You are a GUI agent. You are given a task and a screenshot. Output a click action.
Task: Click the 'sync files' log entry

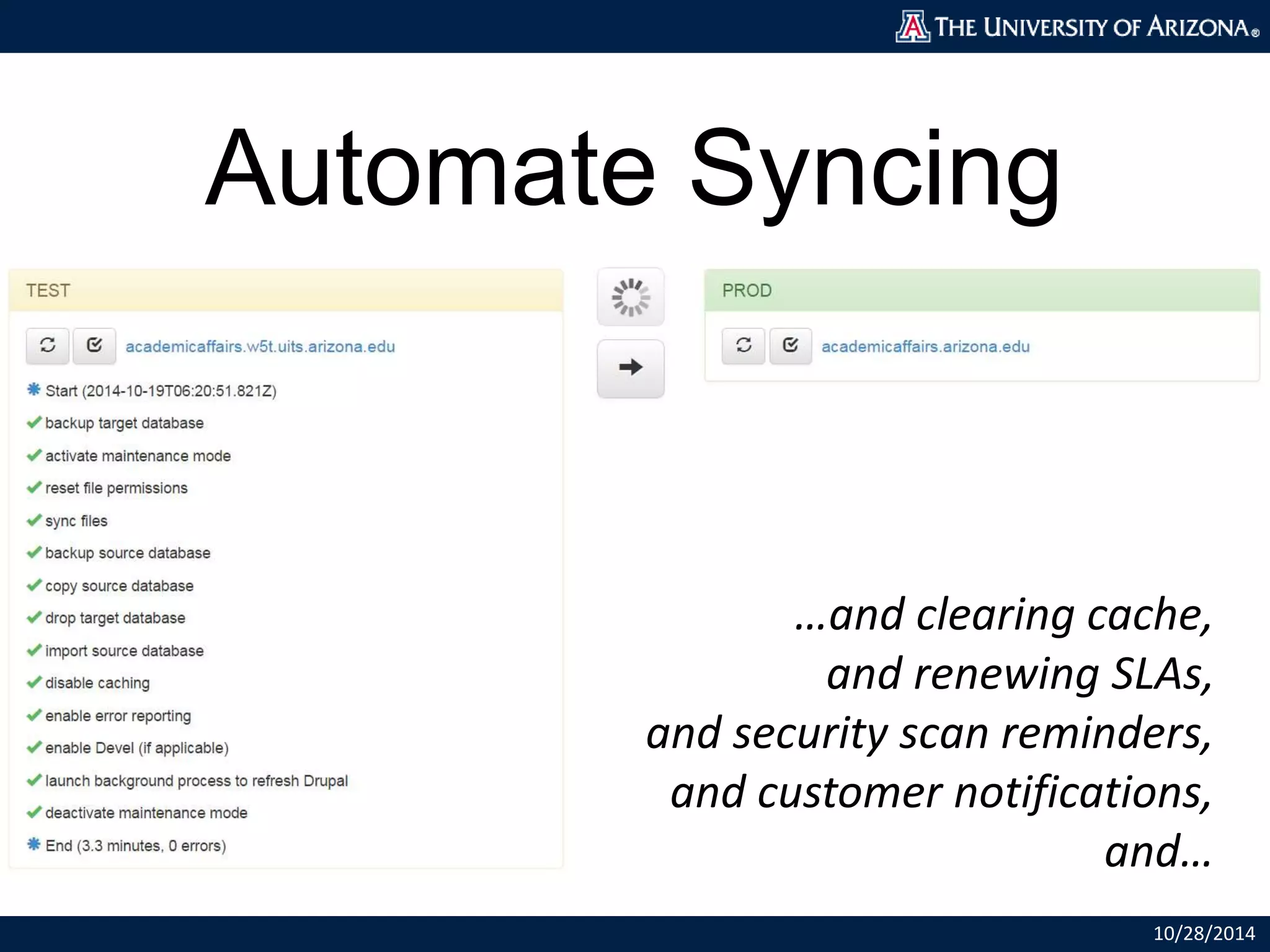coord(67,521)
